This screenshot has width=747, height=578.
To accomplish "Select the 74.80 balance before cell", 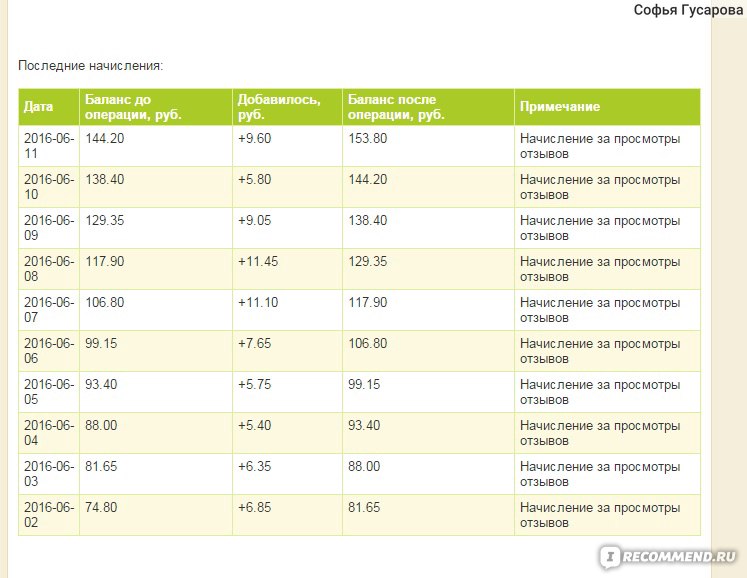I will (x=156, y=515).
